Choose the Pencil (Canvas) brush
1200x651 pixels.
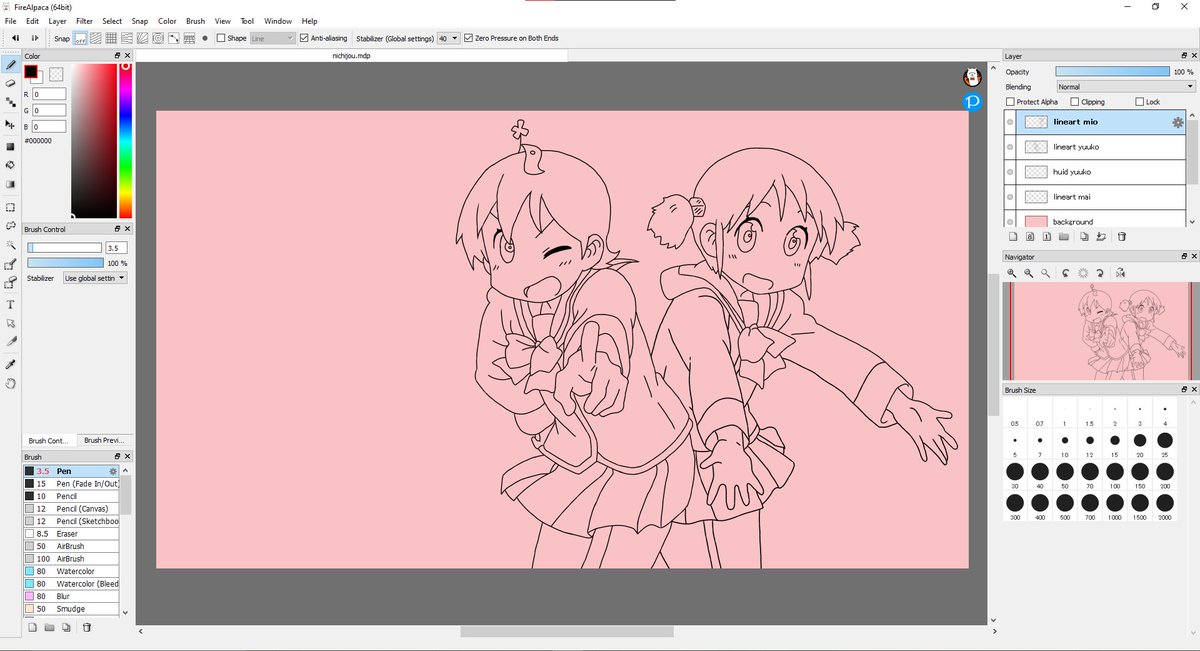click(71, 509)
